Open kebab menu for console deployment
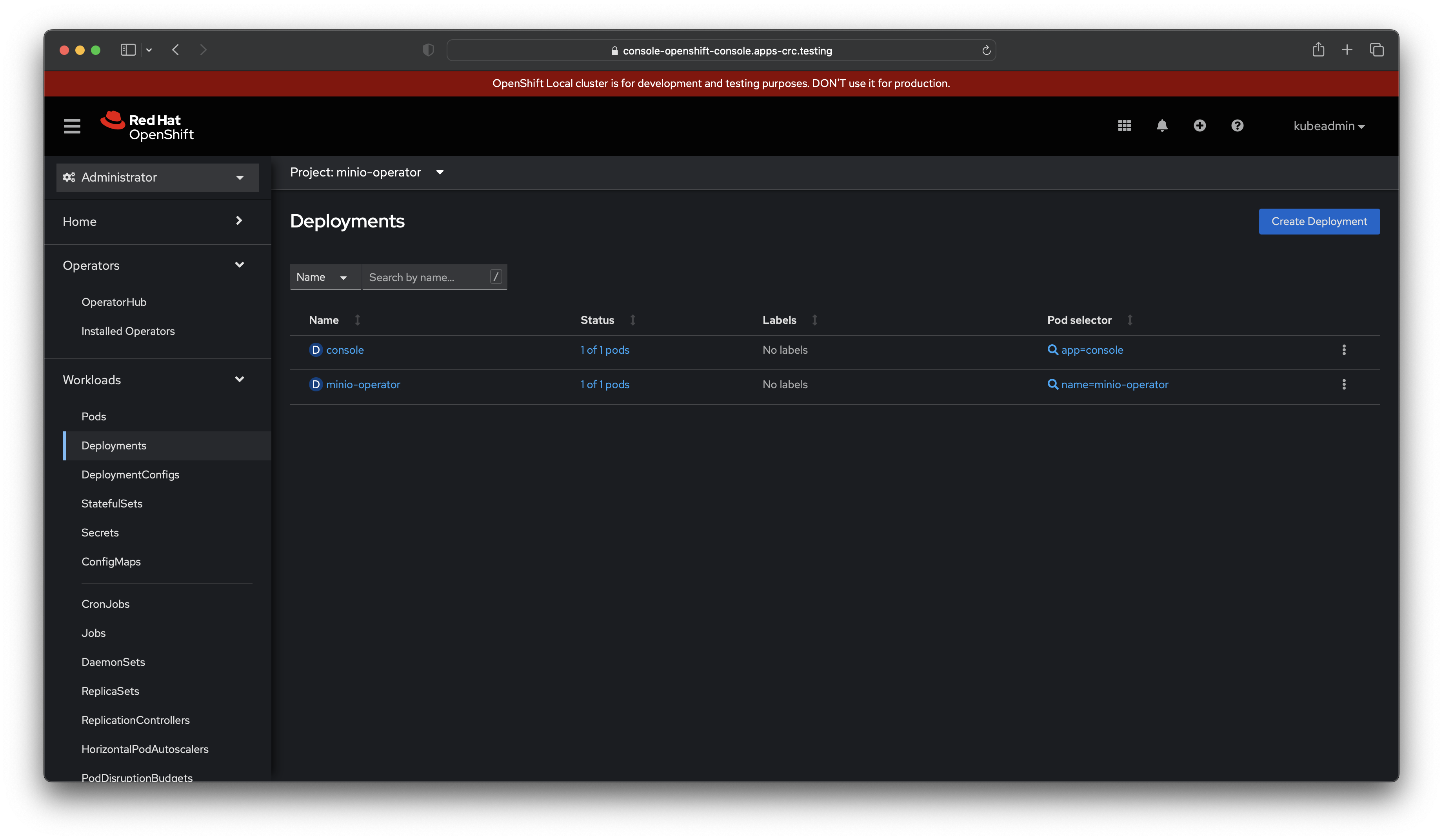Image resolution: width=1443 pixels, height=840 pixels. click(x=1344, y=350)
